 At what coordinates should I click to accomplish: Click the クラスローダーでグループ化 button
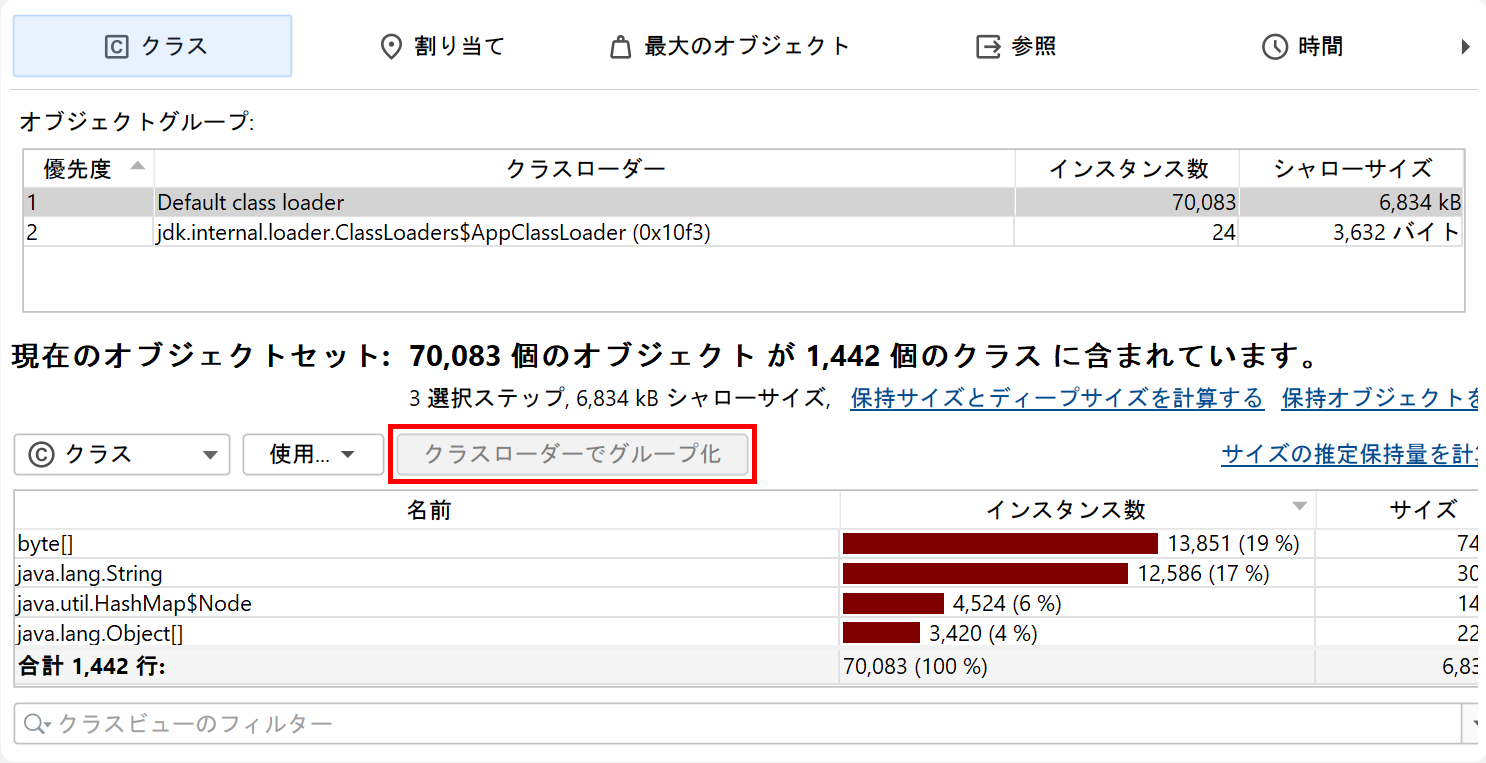coord(572,455)
